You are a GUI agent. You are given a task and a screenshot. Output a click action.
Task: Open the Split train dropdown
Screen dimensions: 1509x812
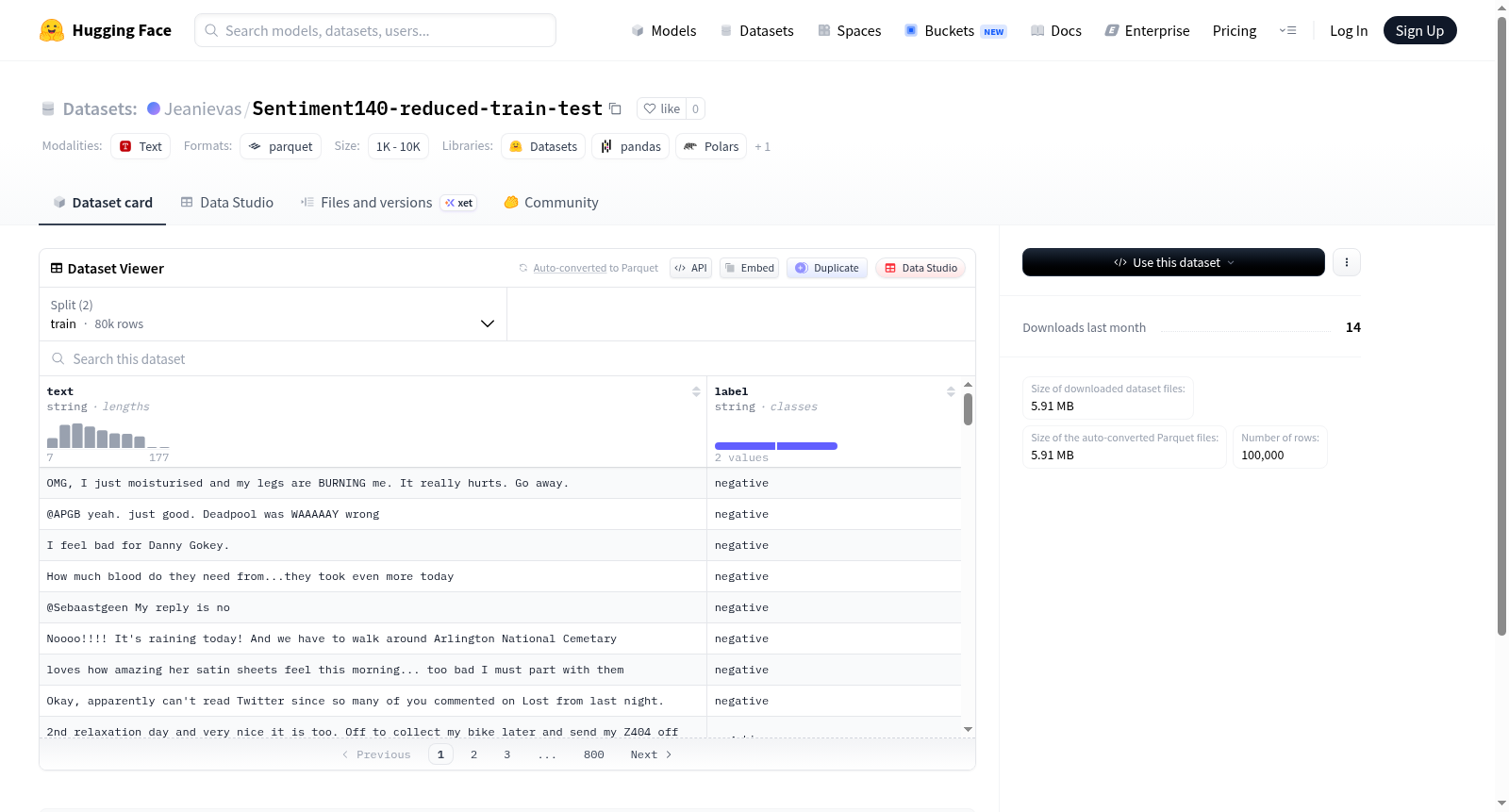273,314
